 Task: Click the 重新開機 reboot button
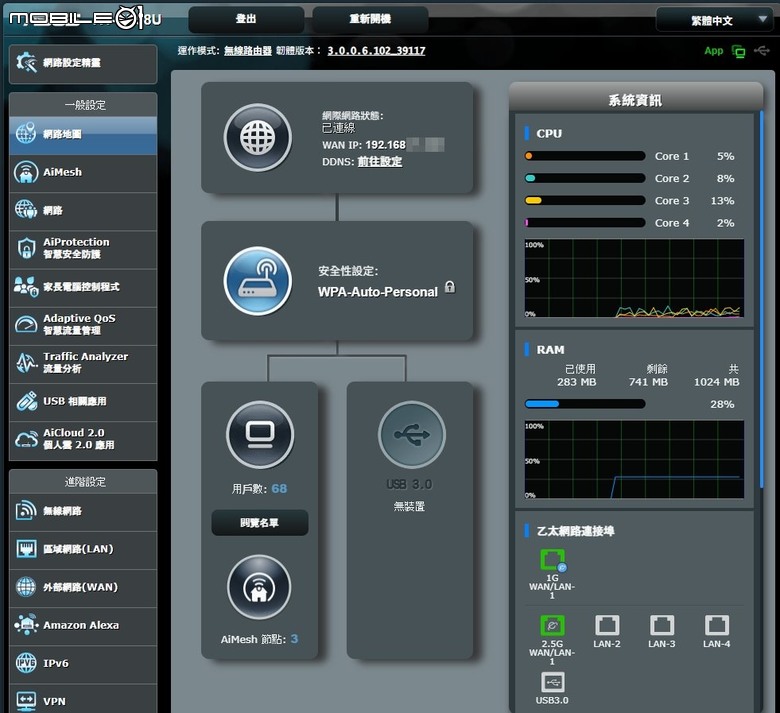coord(370,19)
